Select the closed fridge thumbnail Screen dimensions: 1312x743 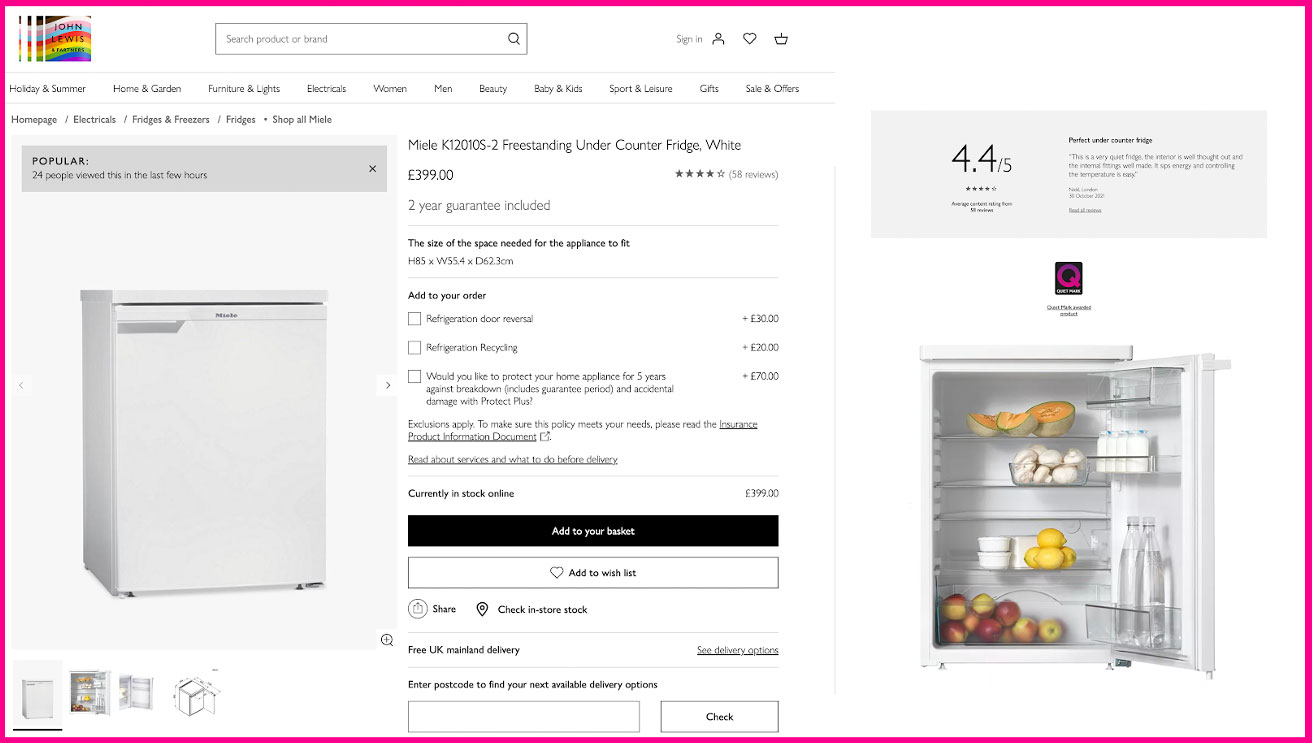click(37, 692)
